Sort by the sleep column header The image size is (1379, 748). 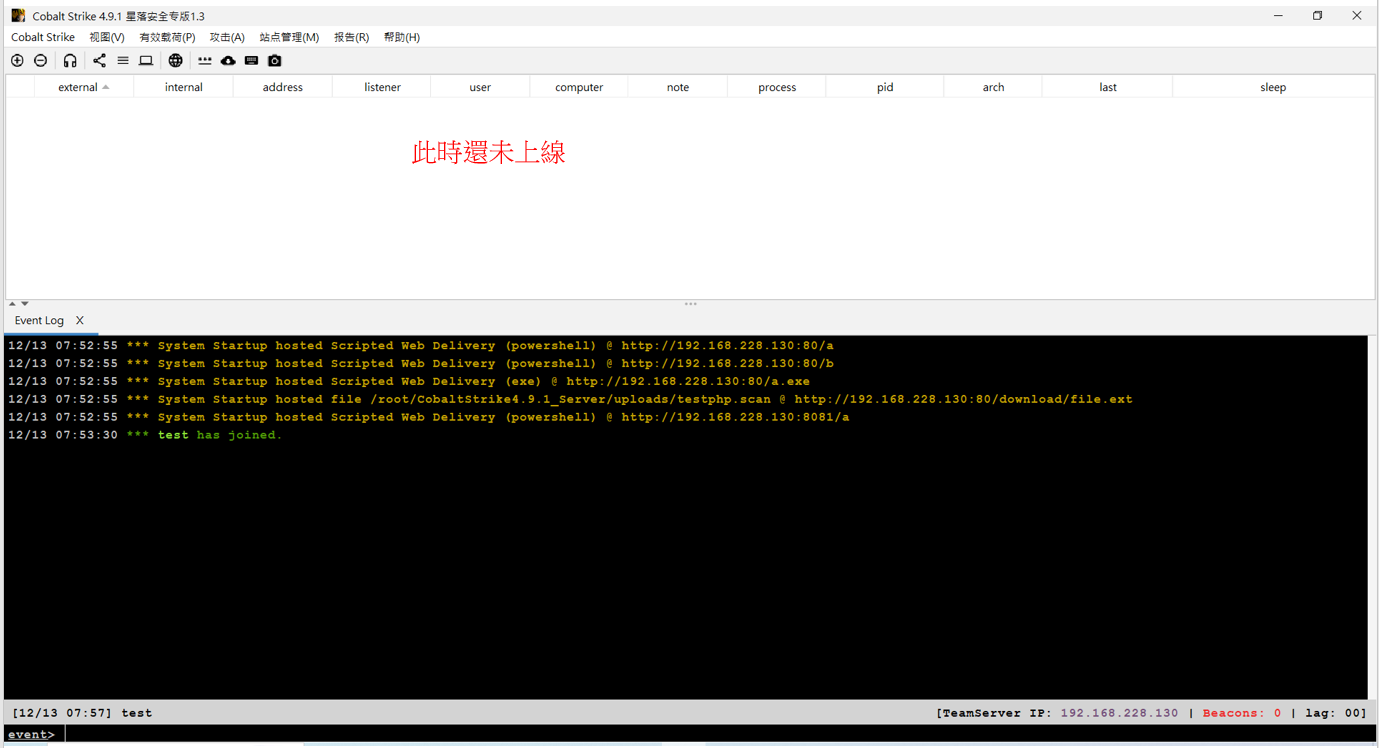tap(1273, 87)
